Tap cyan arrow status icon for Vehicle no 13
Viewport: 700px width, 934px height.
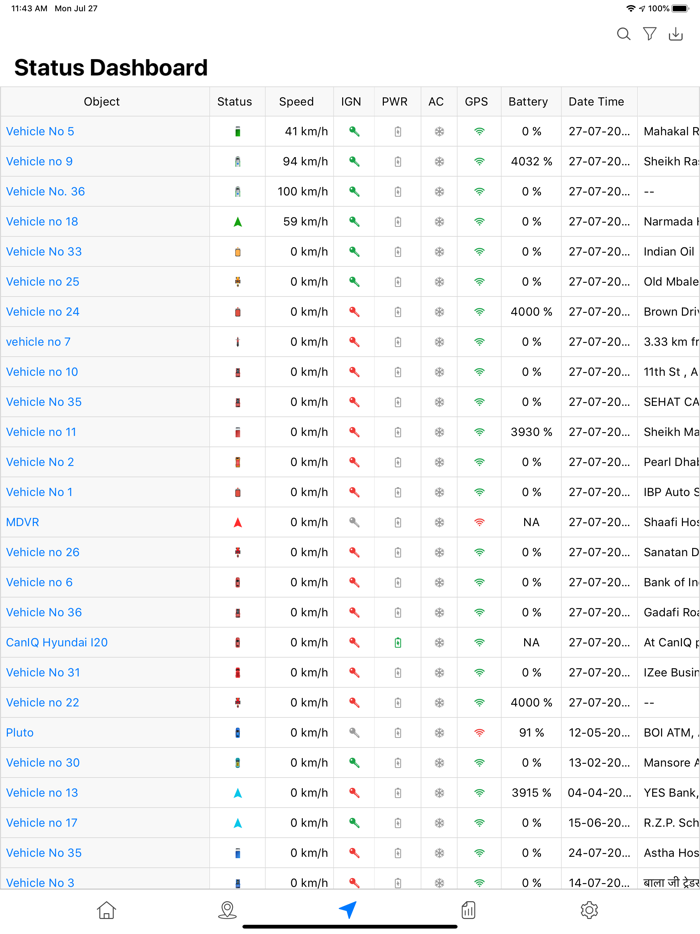tap(238, 793)
